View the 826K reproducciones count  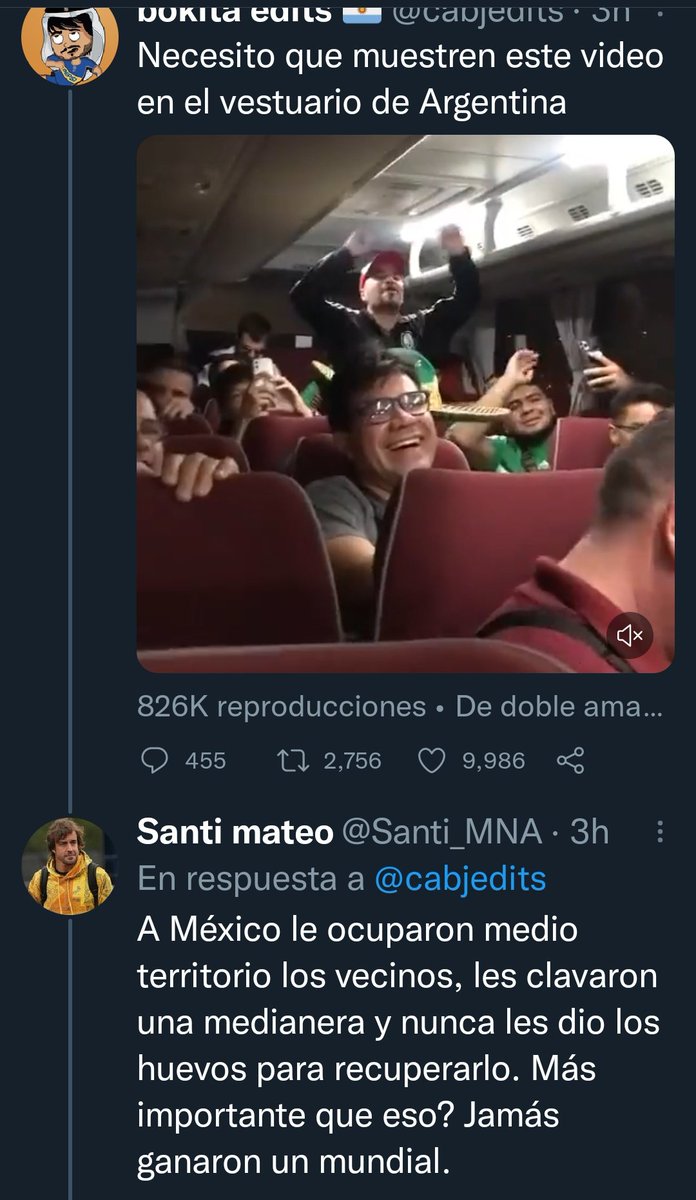point(282,706)
